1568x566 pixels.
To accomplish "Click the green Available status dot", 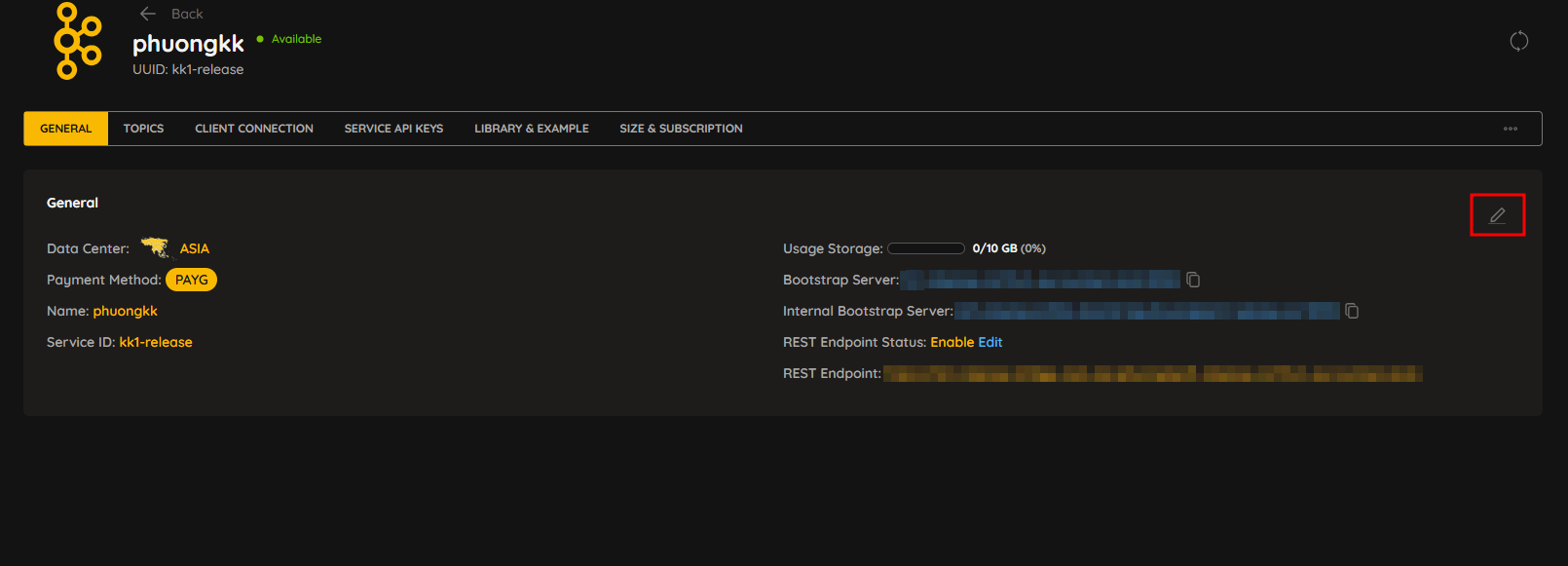I will click(260, 39).
